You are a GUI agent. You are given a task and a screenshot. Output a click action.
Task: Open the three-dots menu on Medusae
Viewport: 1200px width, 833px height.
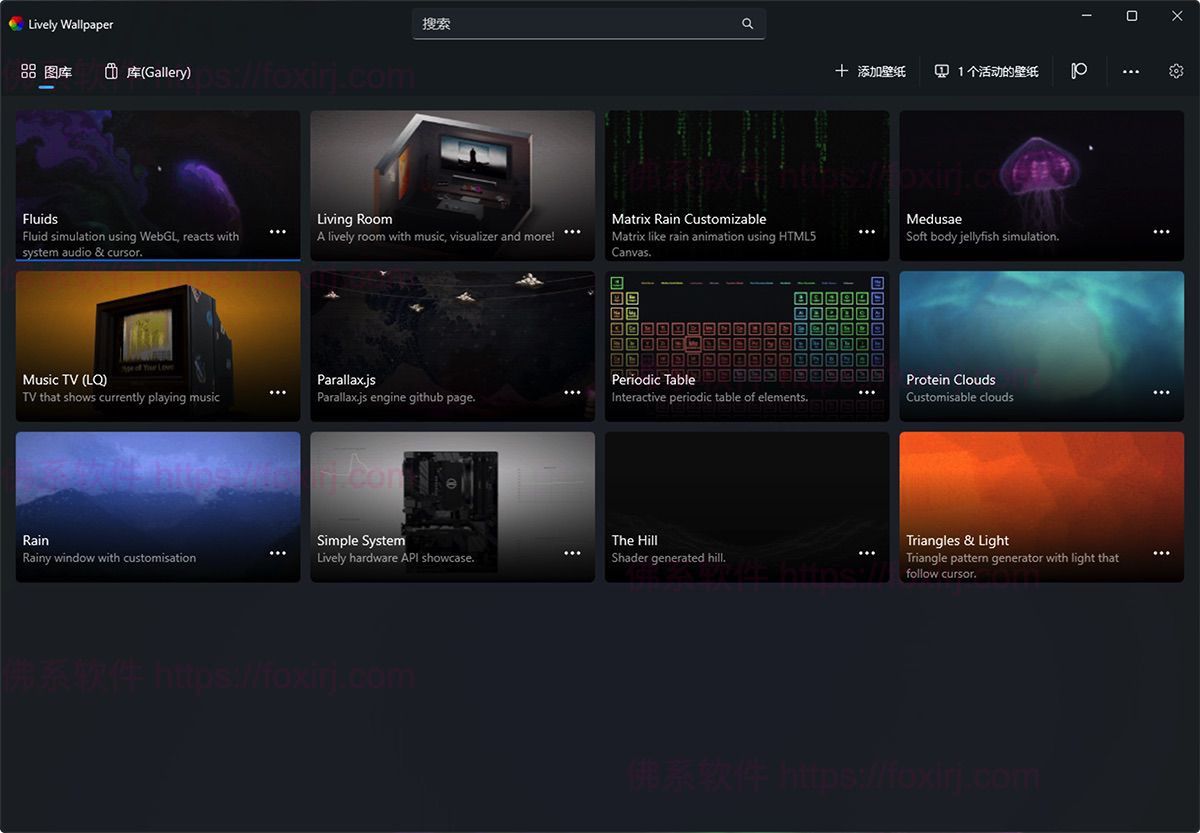click(1161, 232)
